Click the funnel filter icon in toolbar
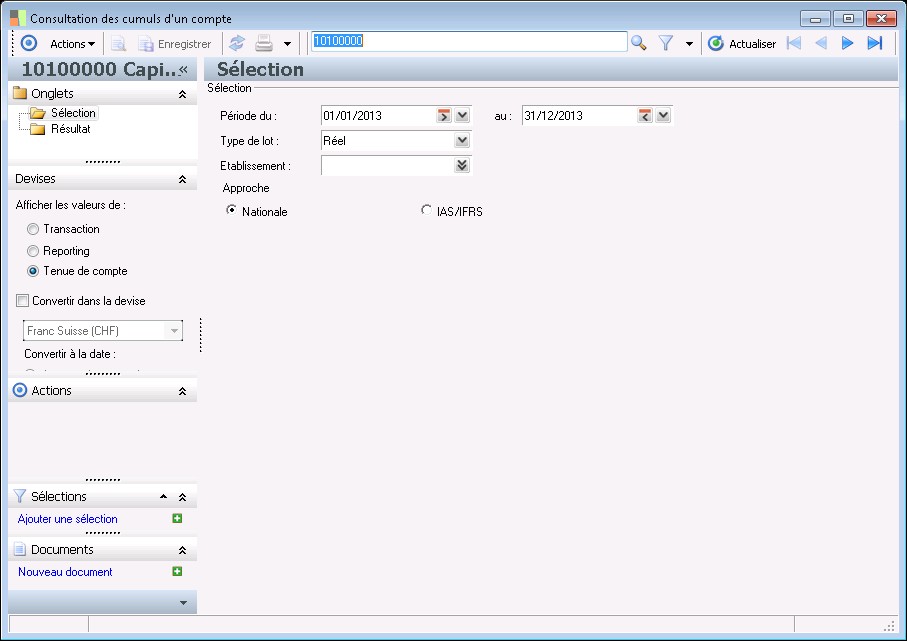This screenshot has width=907, height=641. pos(666,43)
